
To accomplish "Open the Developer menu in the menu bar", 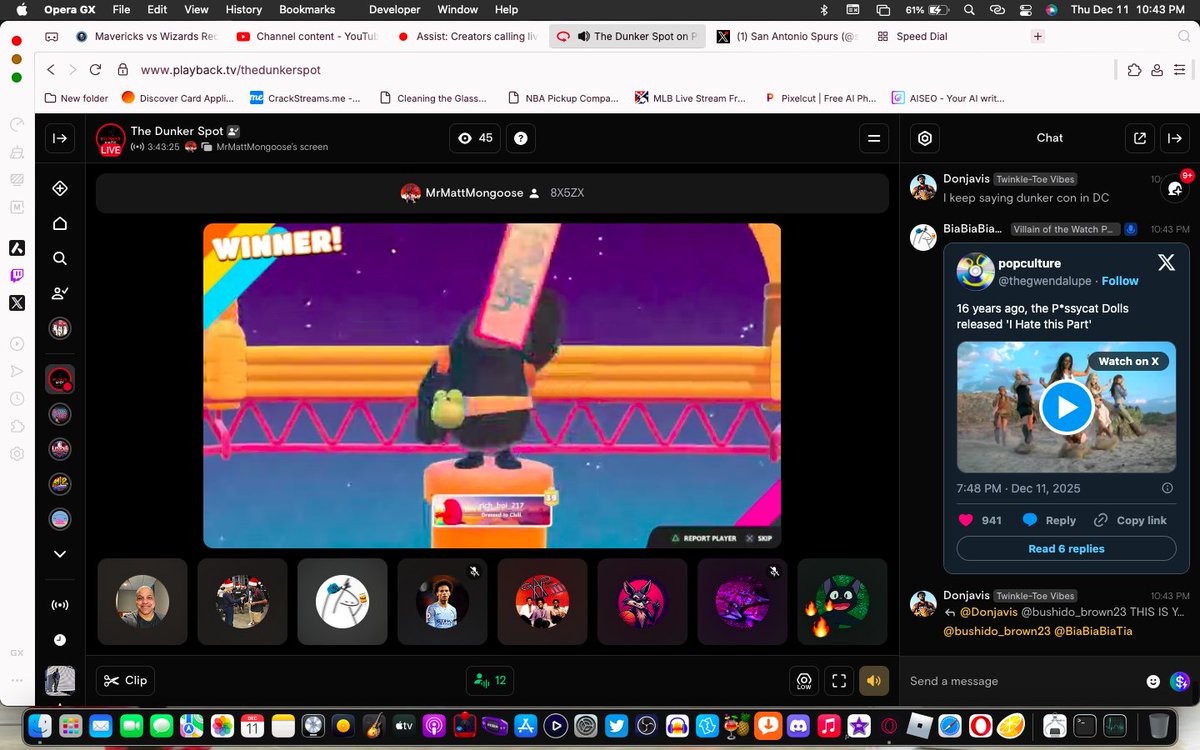I will pos(394,9).
